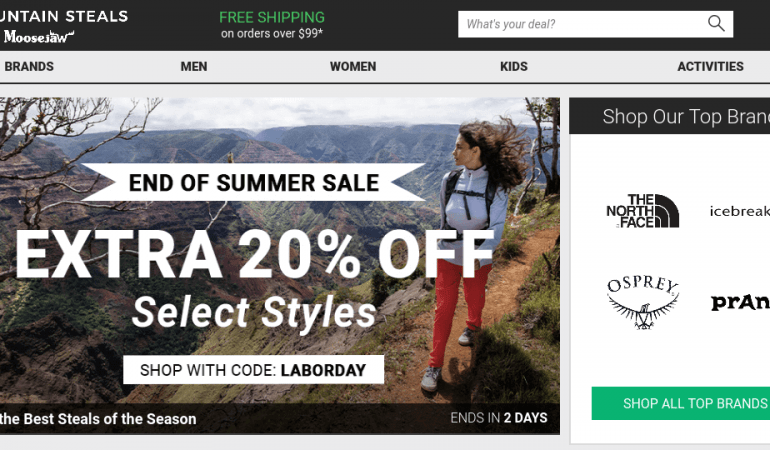Open the Women menu

click(353, 66)
